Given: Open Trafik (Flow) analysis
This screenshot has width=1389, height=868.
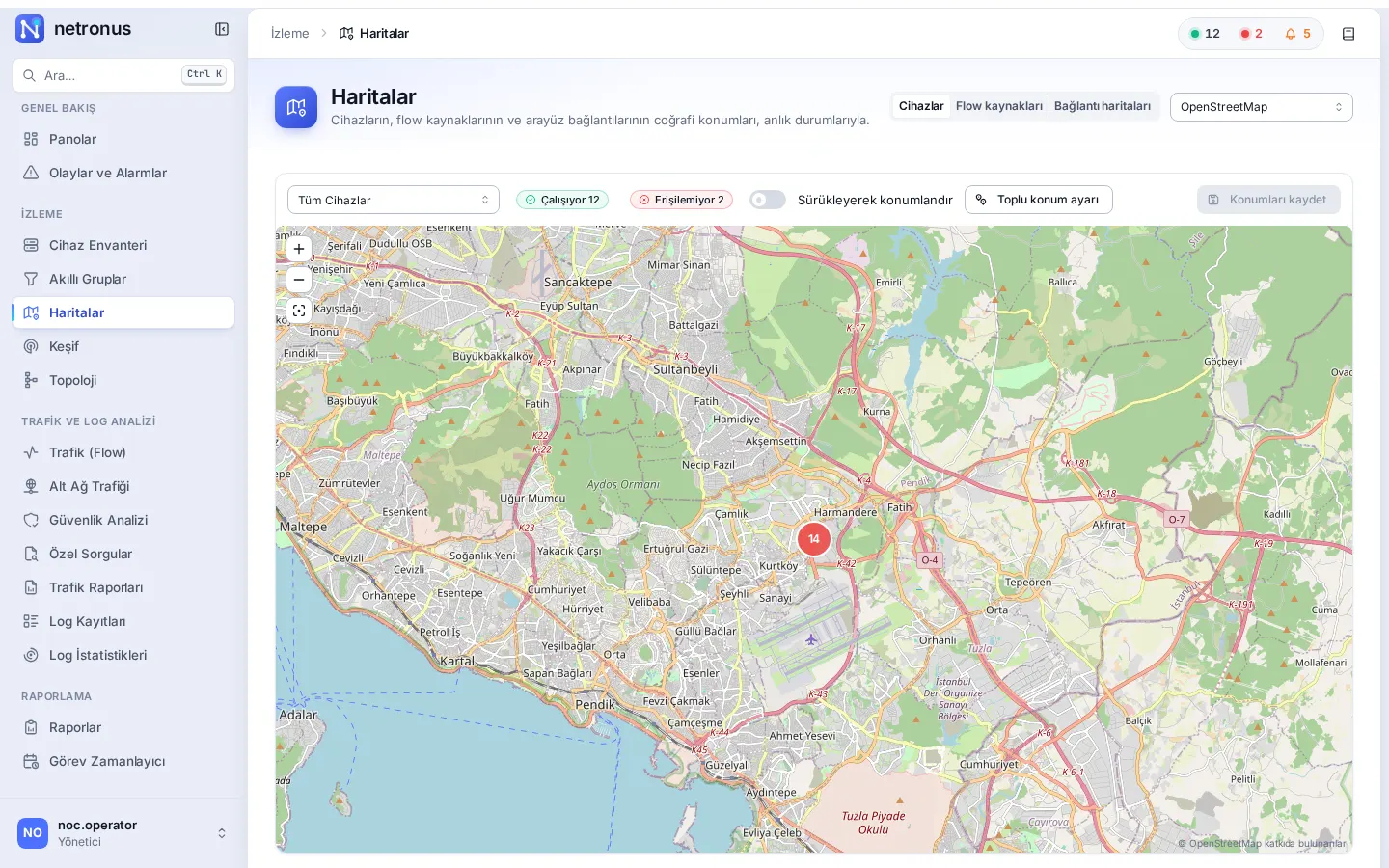Looking at the screenshot, I should (123, 452).
